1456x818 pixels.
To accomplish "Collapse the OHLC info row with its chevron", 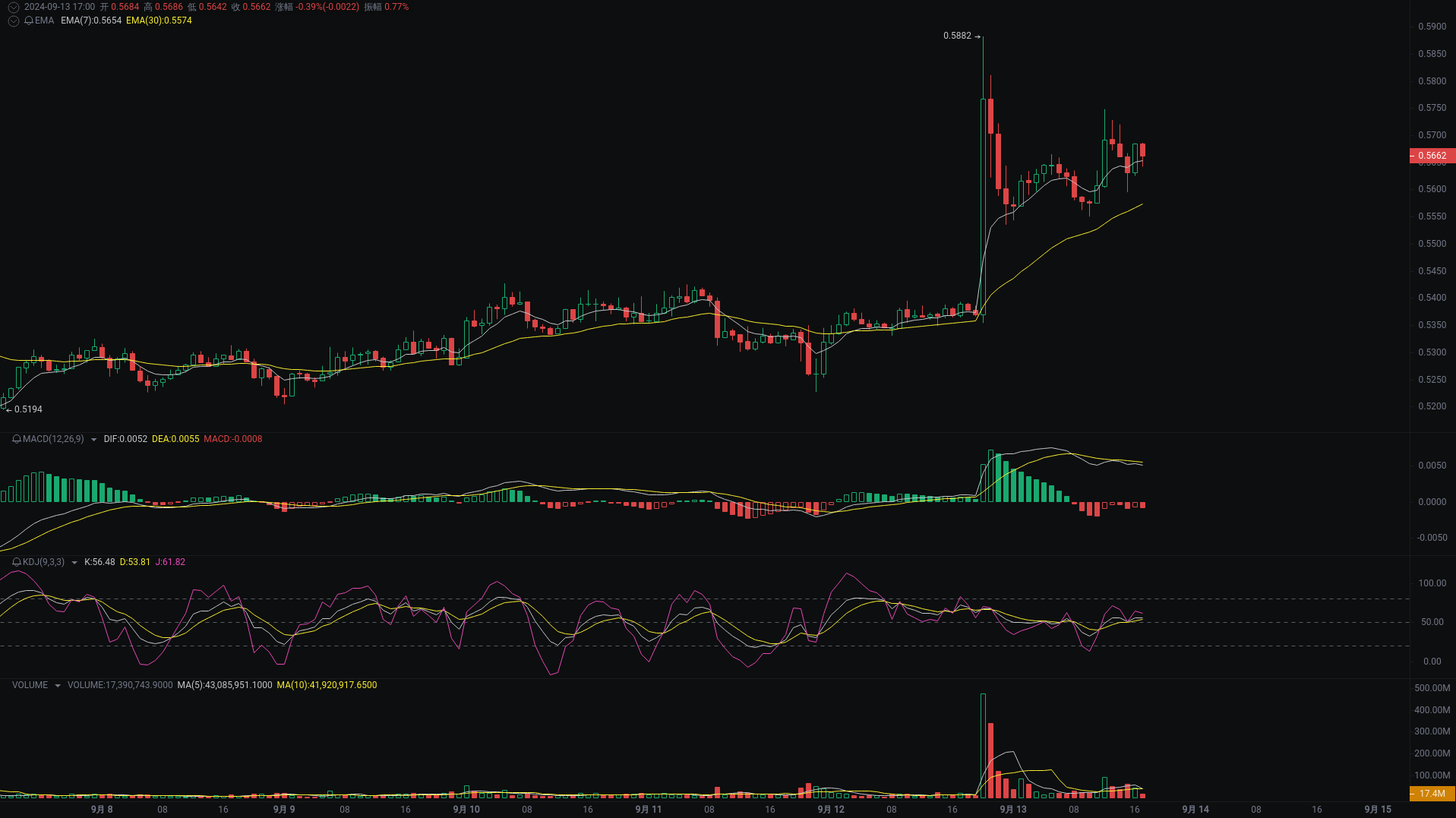I will pos(13,7).
